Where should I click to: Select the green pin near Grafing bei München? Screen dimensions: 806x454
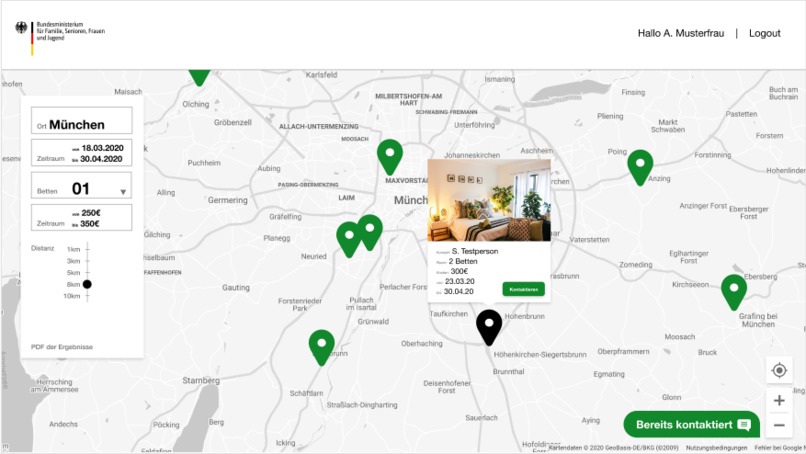tap(734, 292)
